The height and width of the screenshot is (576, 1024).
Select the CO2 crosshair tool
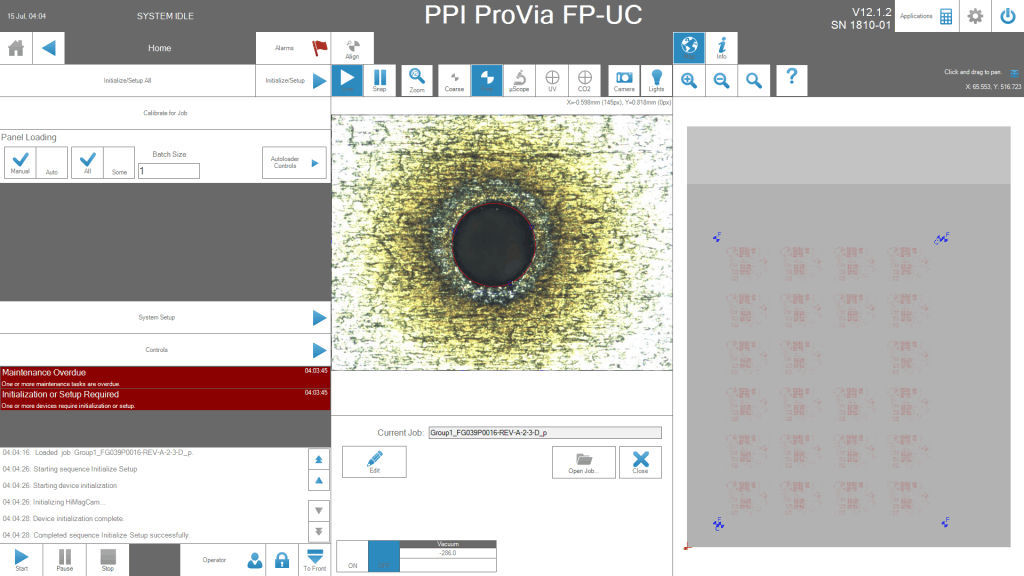[585, 80]
